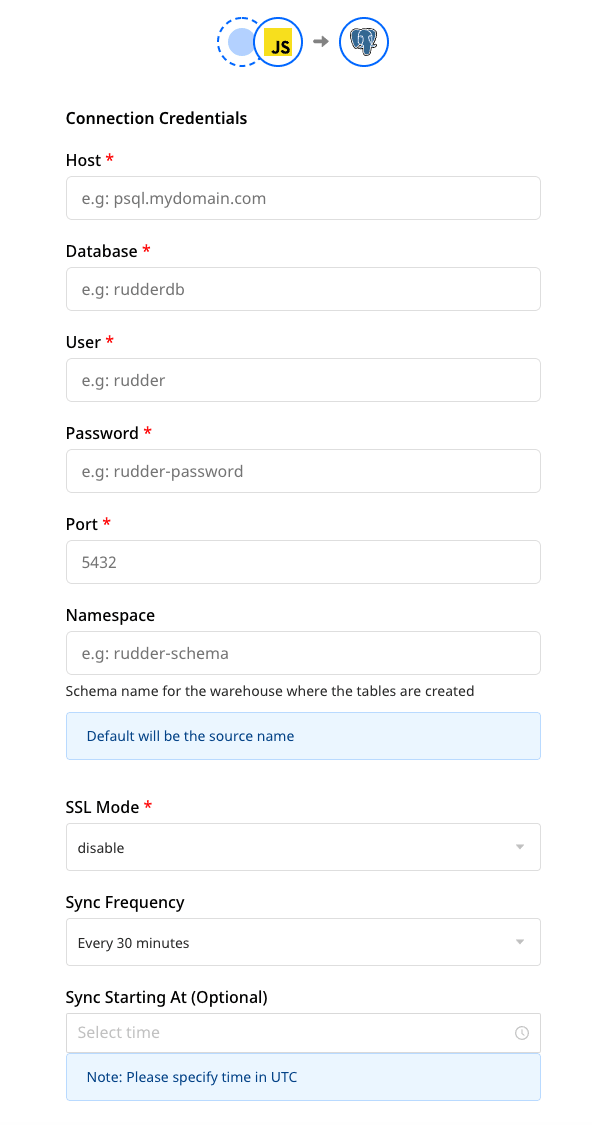Click the dashed circle source placeholder icon
Image resolution: width=592 pixels, height=1125 pixels.
[x=239, y=42]
